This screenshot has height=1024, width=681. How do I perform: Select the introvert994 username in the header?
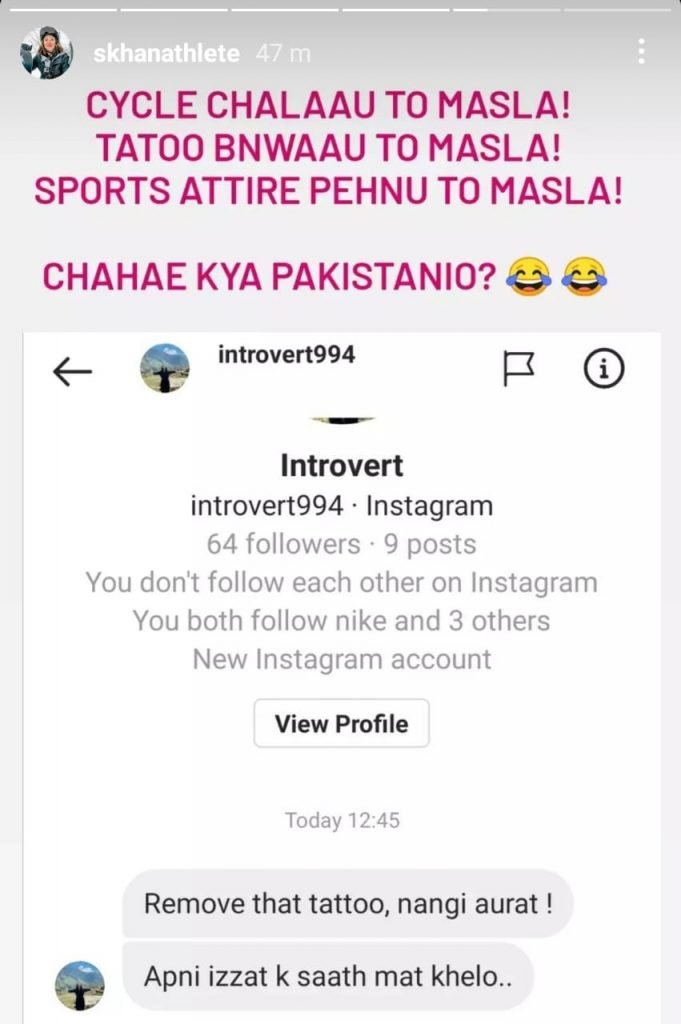(287, 355)
